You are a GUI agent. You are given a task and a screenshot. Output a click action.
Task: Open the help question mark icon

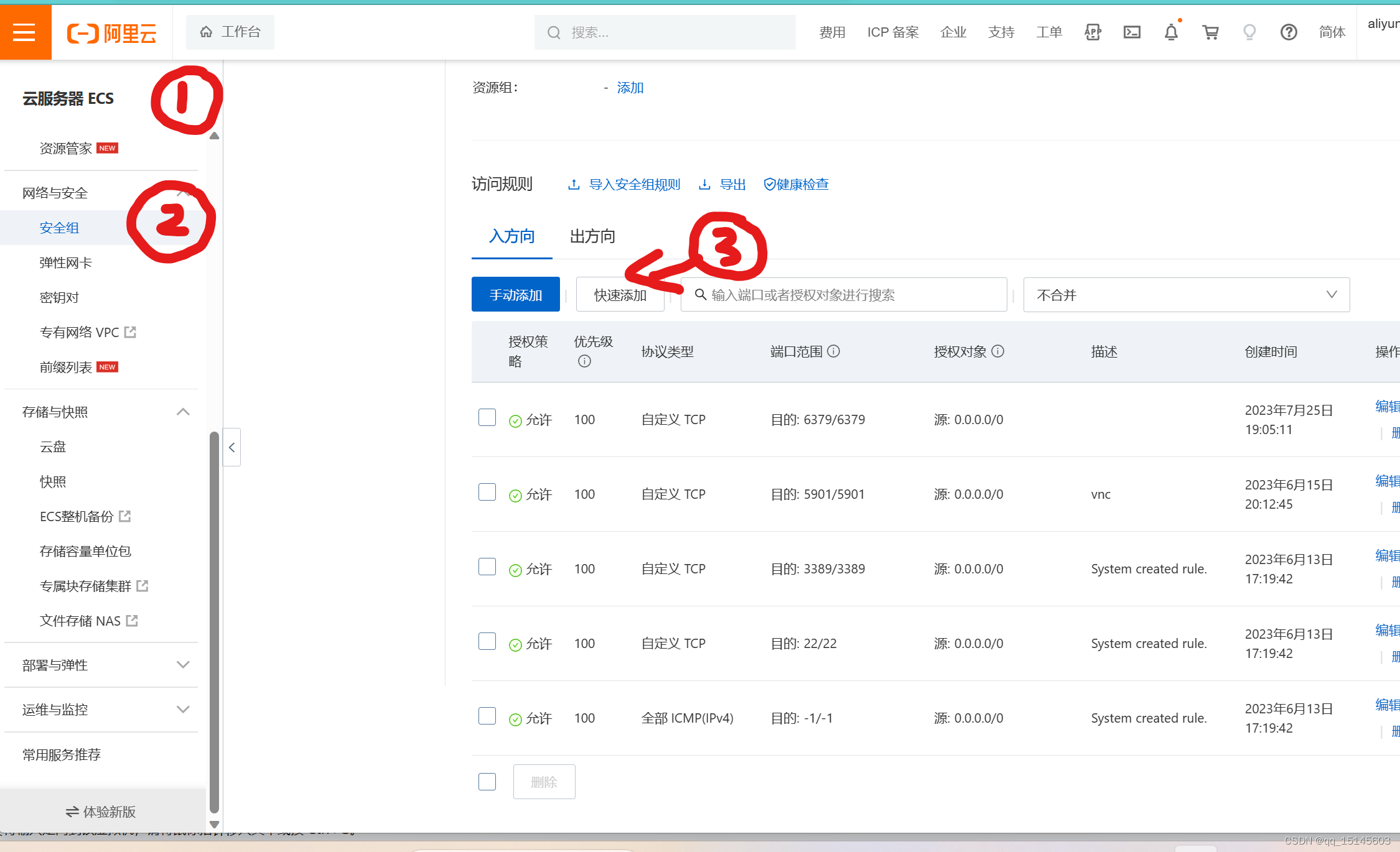(1288, 32)
